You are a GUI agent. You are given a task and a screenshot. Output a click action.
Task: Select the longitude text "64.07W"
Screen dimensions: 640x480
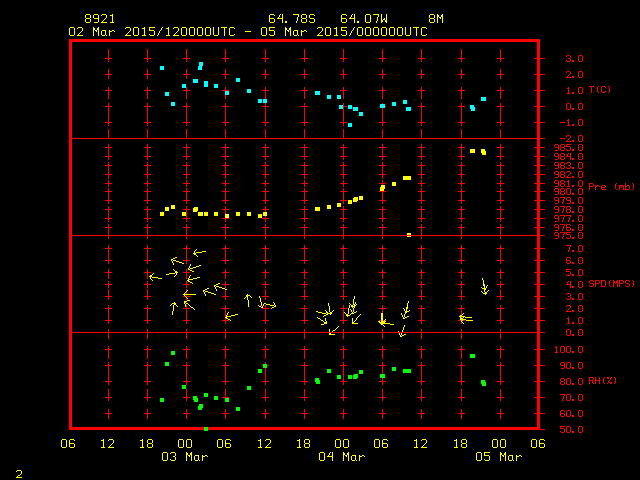[364, 19]
